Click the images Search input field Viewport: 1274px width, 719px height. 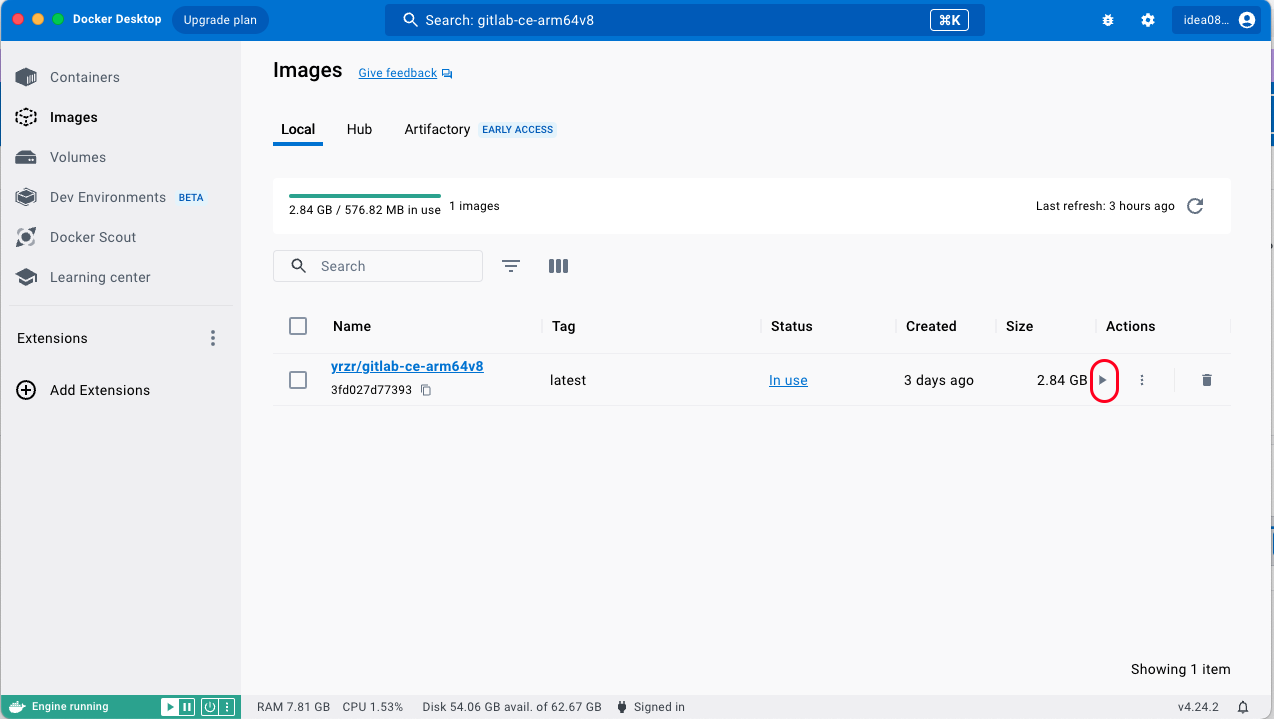pyautogui.click(x=378, y=266)
